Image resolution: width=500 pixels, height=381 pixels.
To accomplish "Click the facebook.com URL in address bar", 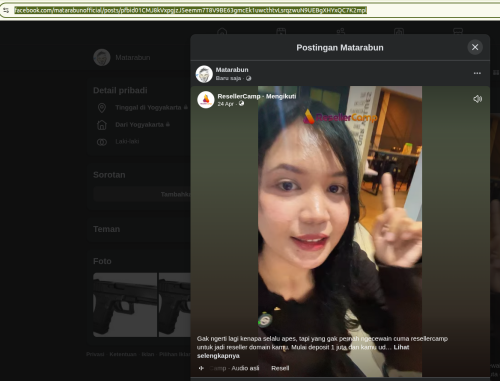I will (x=190, y=10).
